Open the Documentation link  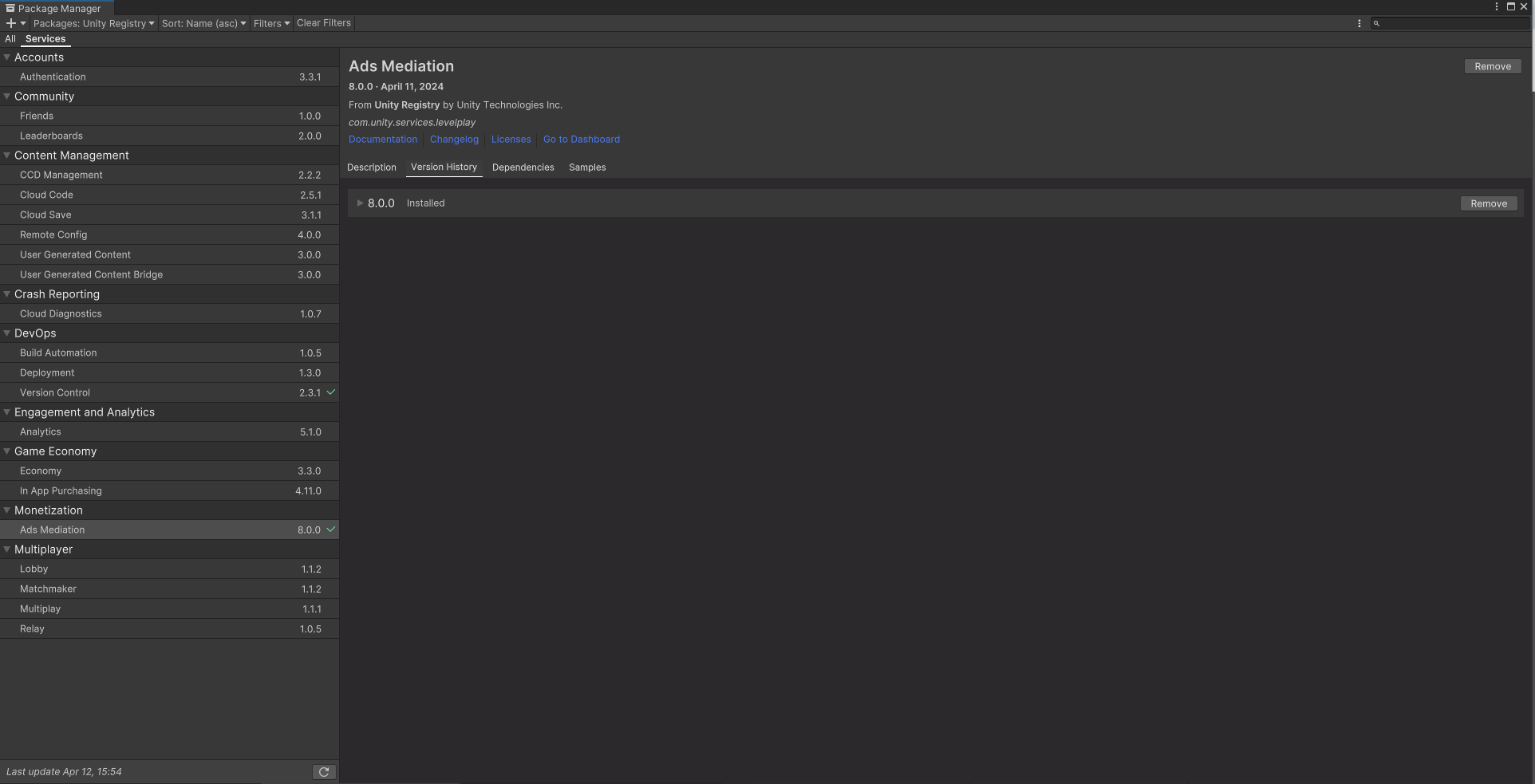coord(383,140)
